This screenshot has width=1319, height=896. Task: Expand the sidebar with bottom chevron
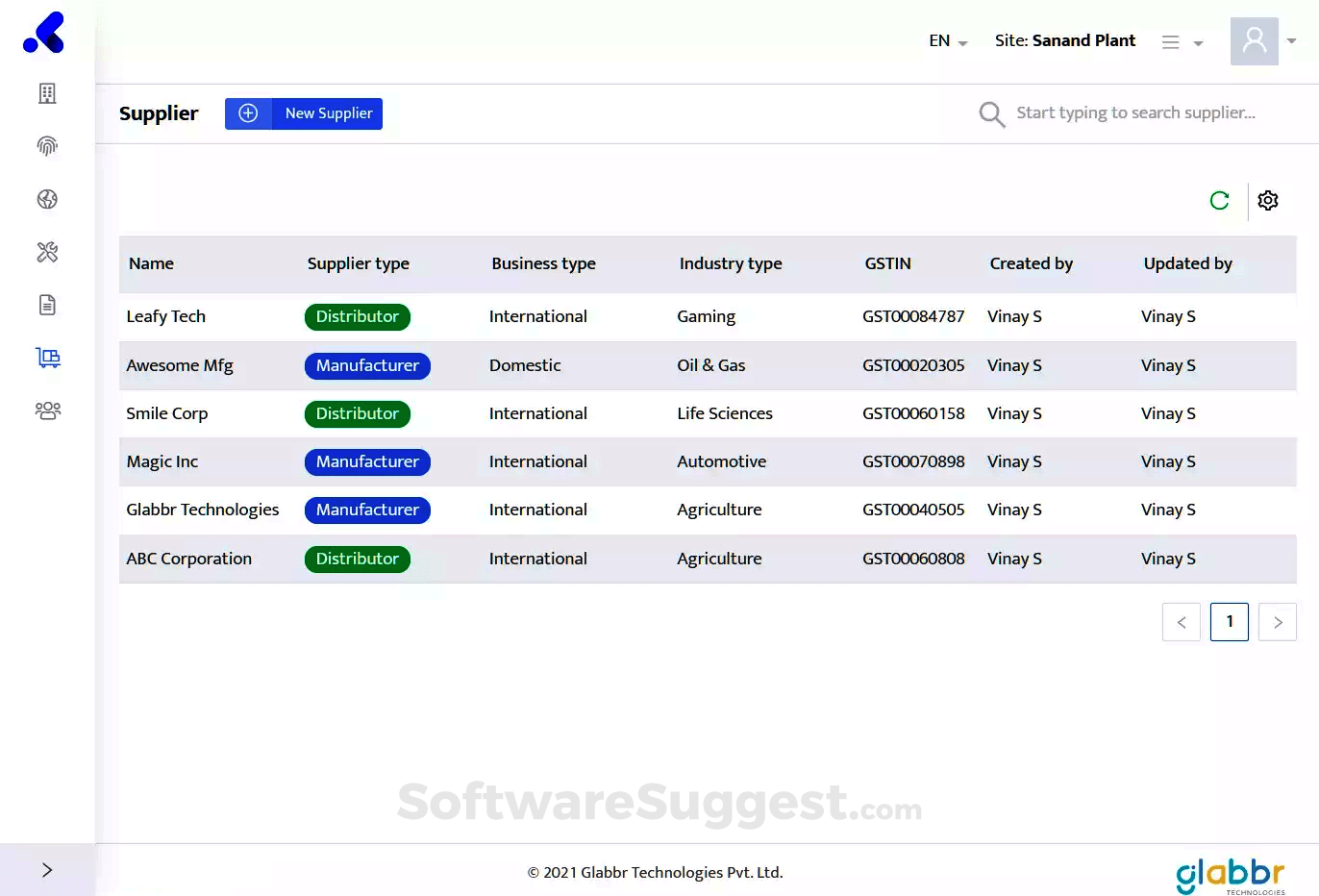click(47, 870)
